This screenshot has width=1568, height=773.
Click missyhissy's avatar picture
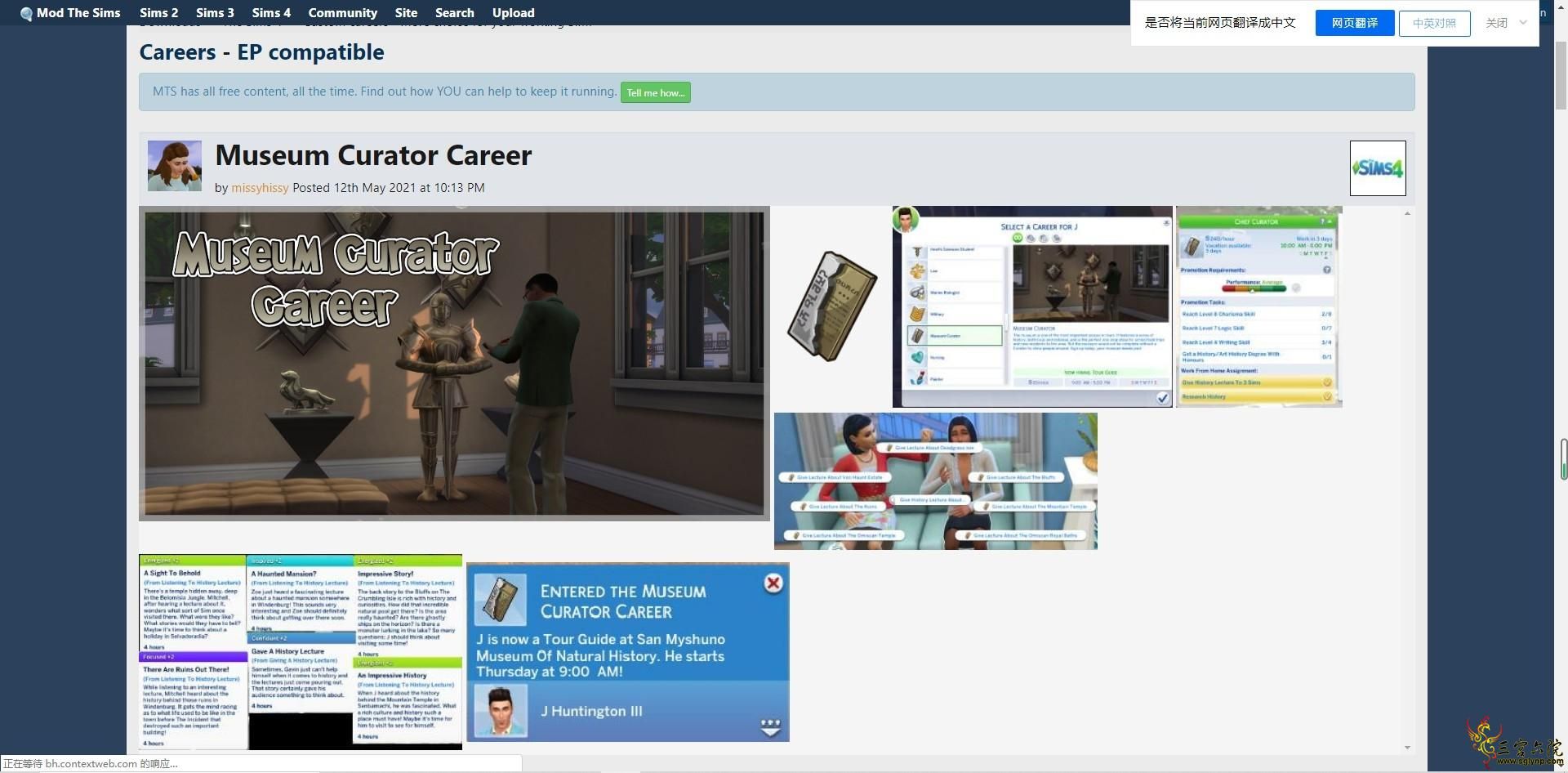pyautogui.click(x=174, y=166)
